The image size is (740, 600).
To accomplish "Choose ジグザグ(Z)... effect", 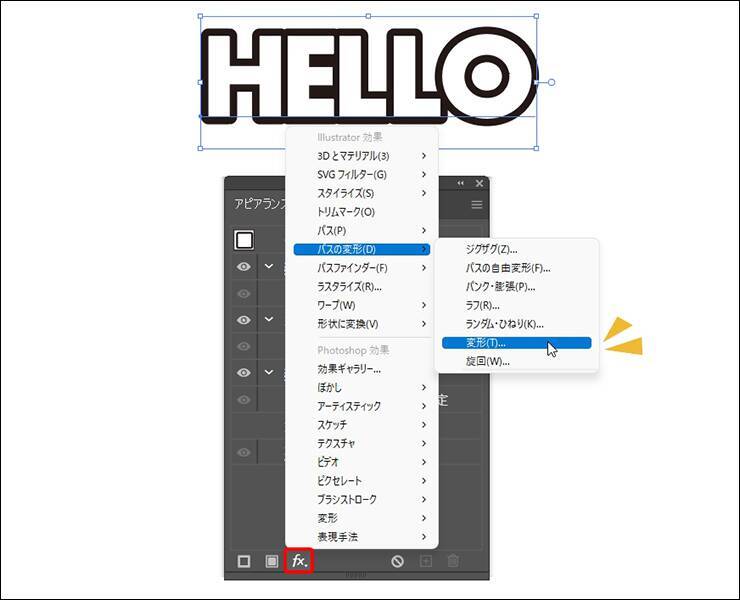I will [517, 249].
